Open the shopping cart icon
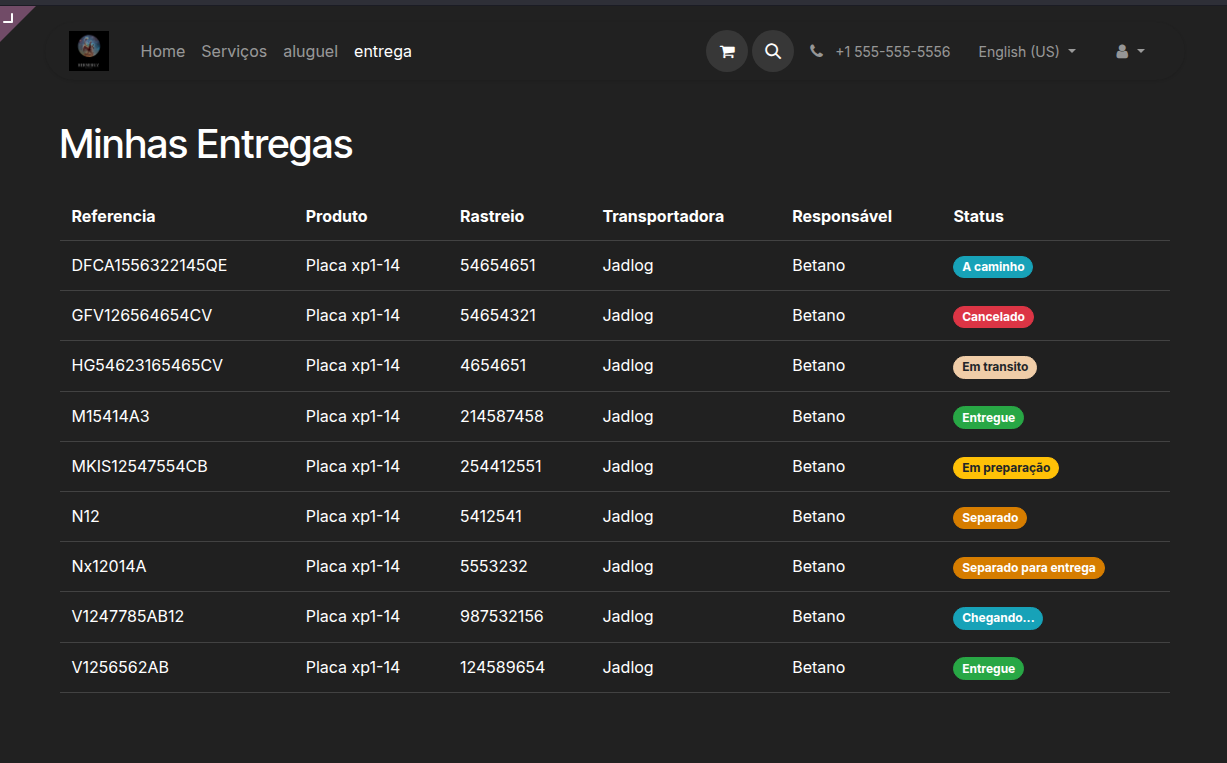Viewport: 1227px width, 763px height. [727, 51]
